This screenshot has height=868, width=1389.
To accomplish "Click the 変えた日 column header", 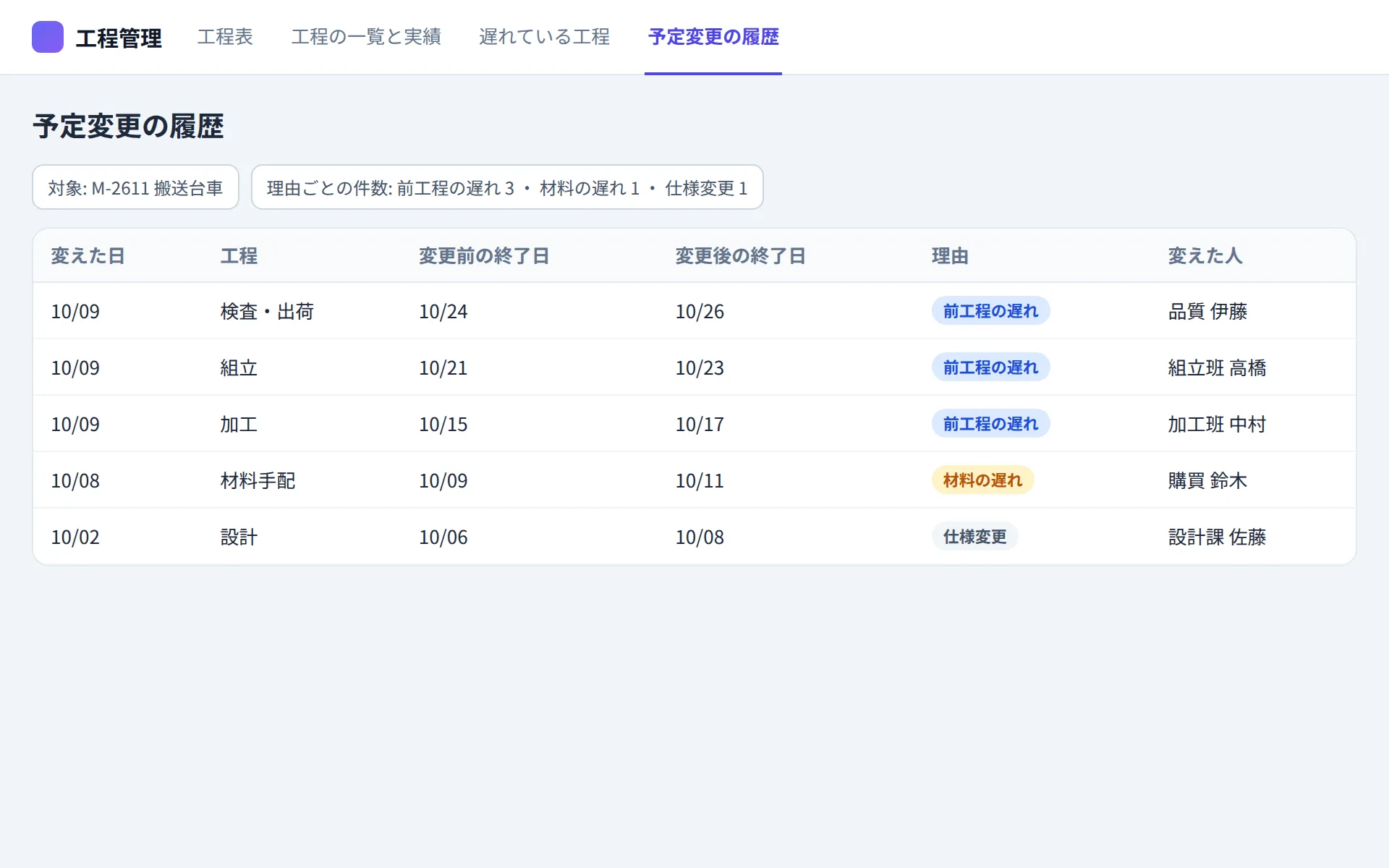I will (x=88, y=256).
